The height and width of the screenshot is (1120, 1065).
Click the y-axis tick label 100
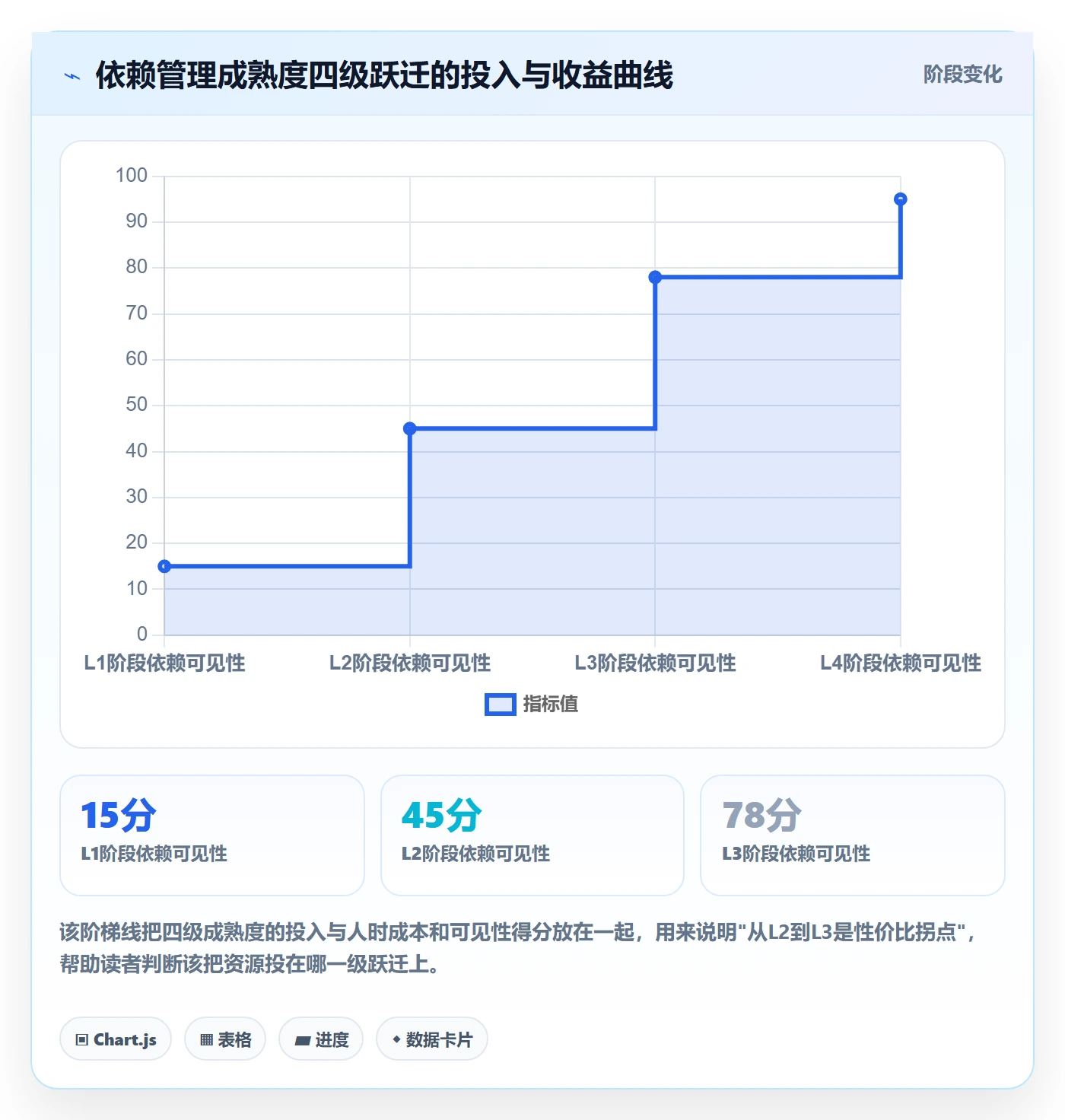click(131, 176)
